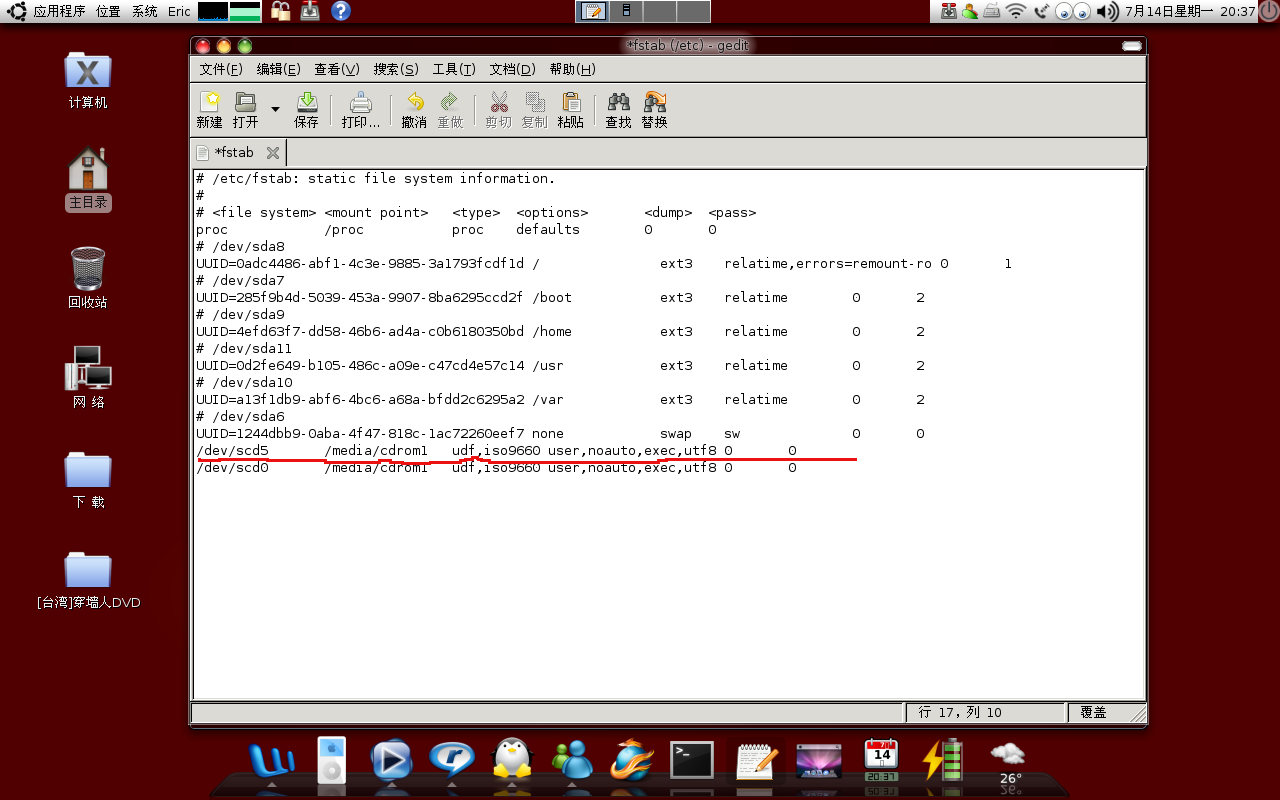Select the *fstab document tab
Screen dimensions: 1280x800
point(234,153)
